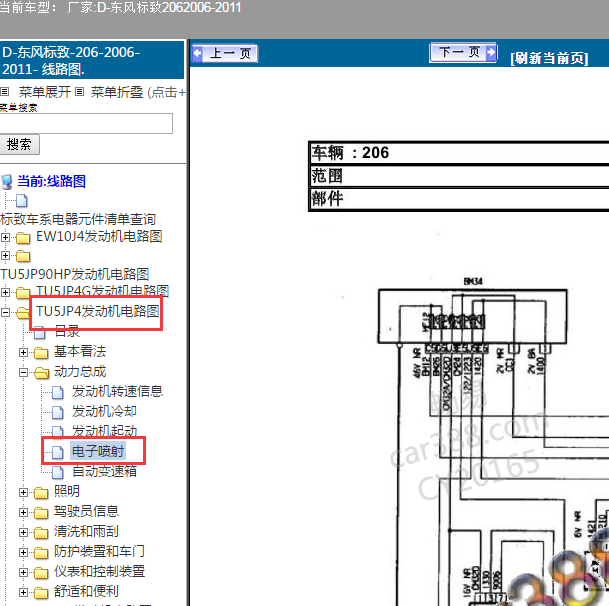Click the 照明 folder icon
The image size is (609, 606).
pyautogui.click(x=41, y=493)
